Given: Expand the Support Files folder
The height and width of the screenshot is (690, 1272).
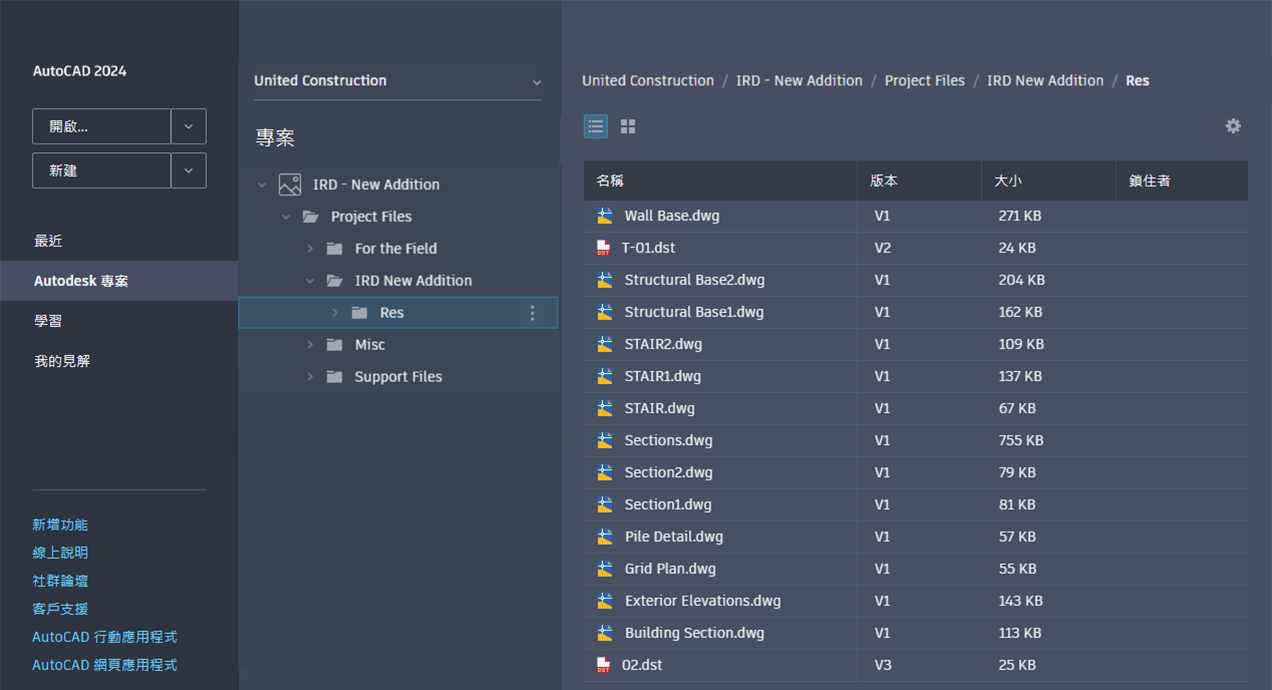Looking at the screenshot, I should [x=310, y=377].
